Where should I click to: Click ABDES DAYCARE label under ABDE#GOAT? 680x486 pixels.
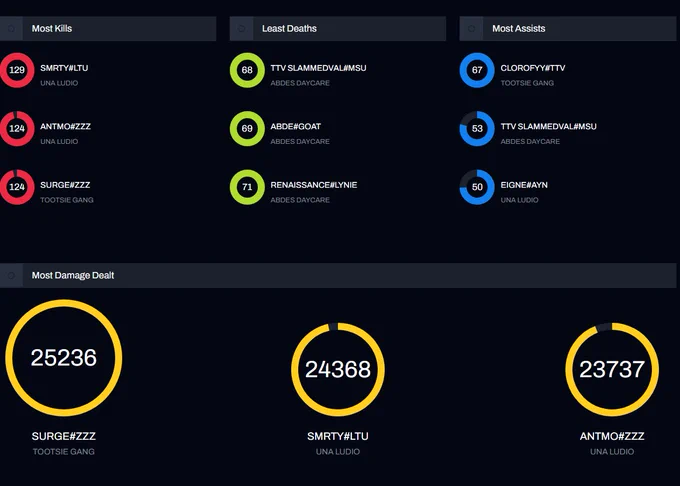point(300,142)
